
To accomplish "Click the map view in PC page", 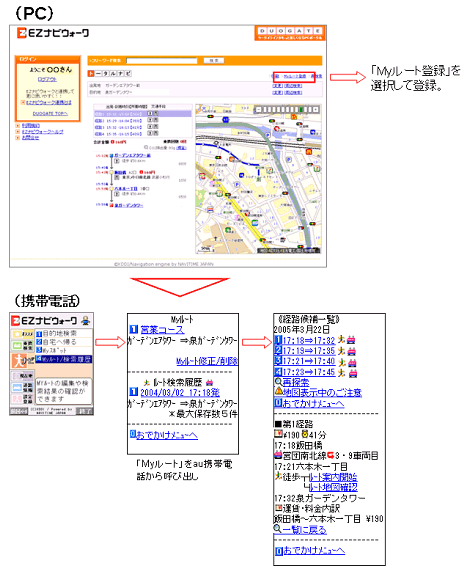I will pos(258,178).
